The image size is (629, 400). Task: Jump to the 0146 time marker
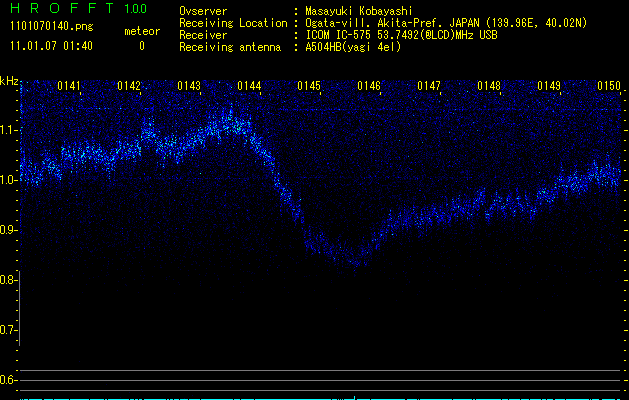click(x=369, y=86)
